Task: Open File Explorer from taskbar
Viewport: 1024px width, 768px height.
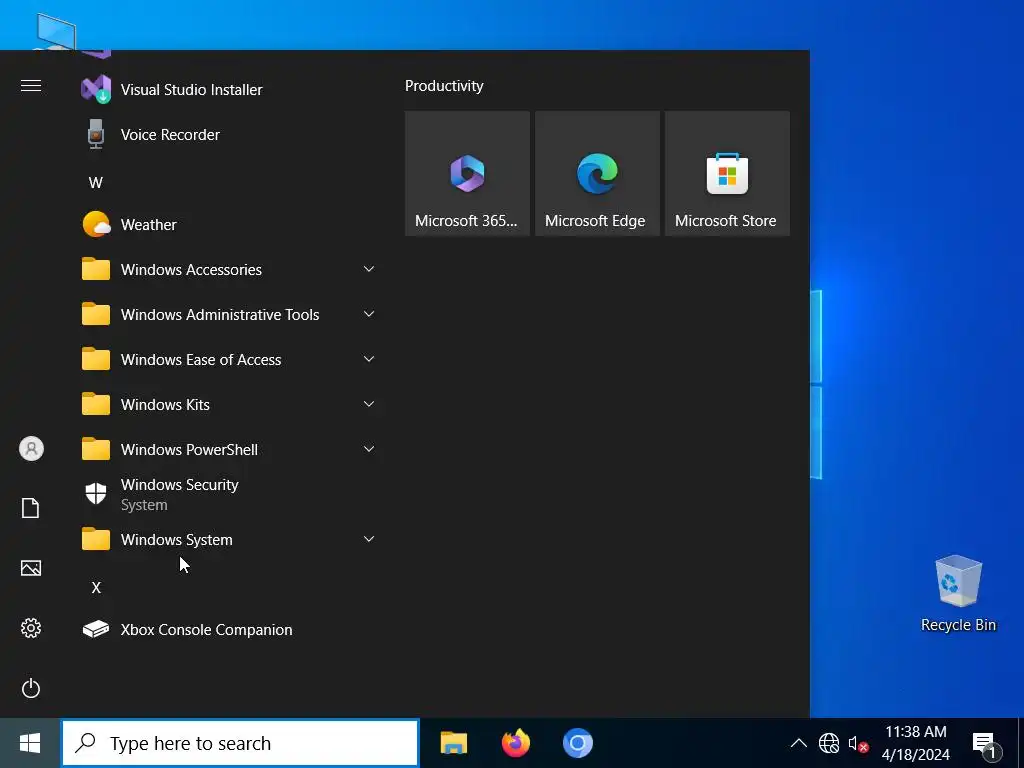Action: click(453, 743)
